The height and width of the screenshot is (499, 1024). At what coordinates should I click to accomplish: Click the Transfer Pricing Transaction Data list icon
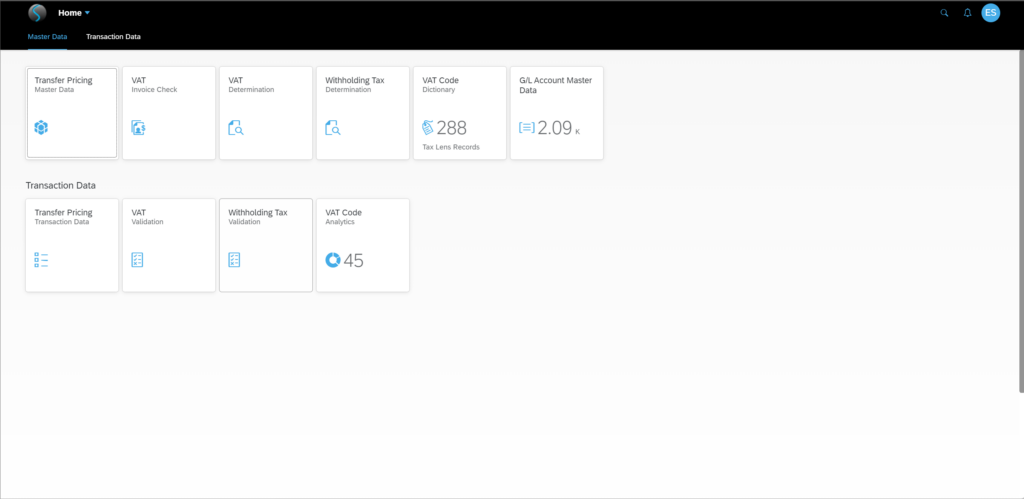click(41, 260)
